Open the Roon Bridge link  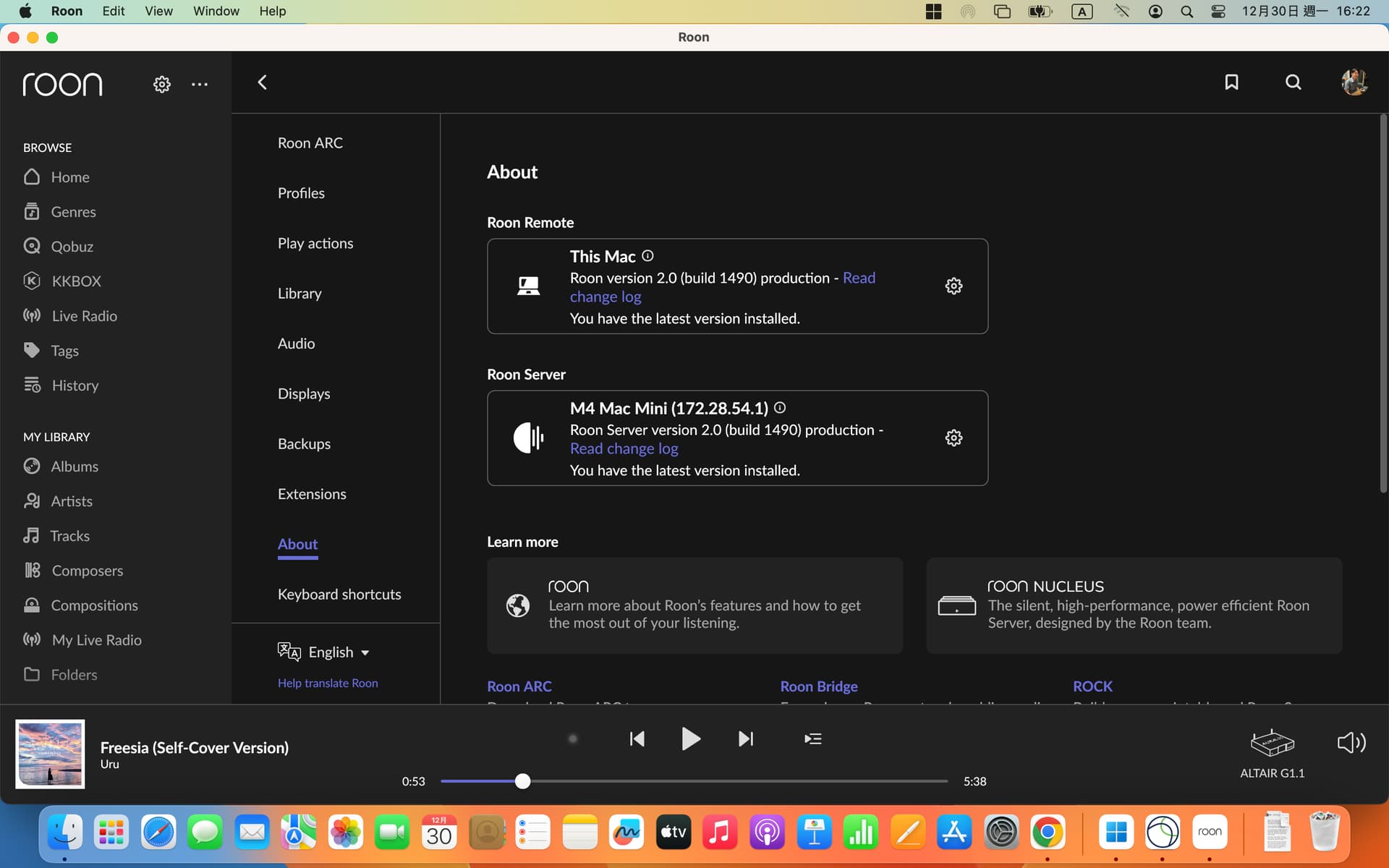coord(819,686)
